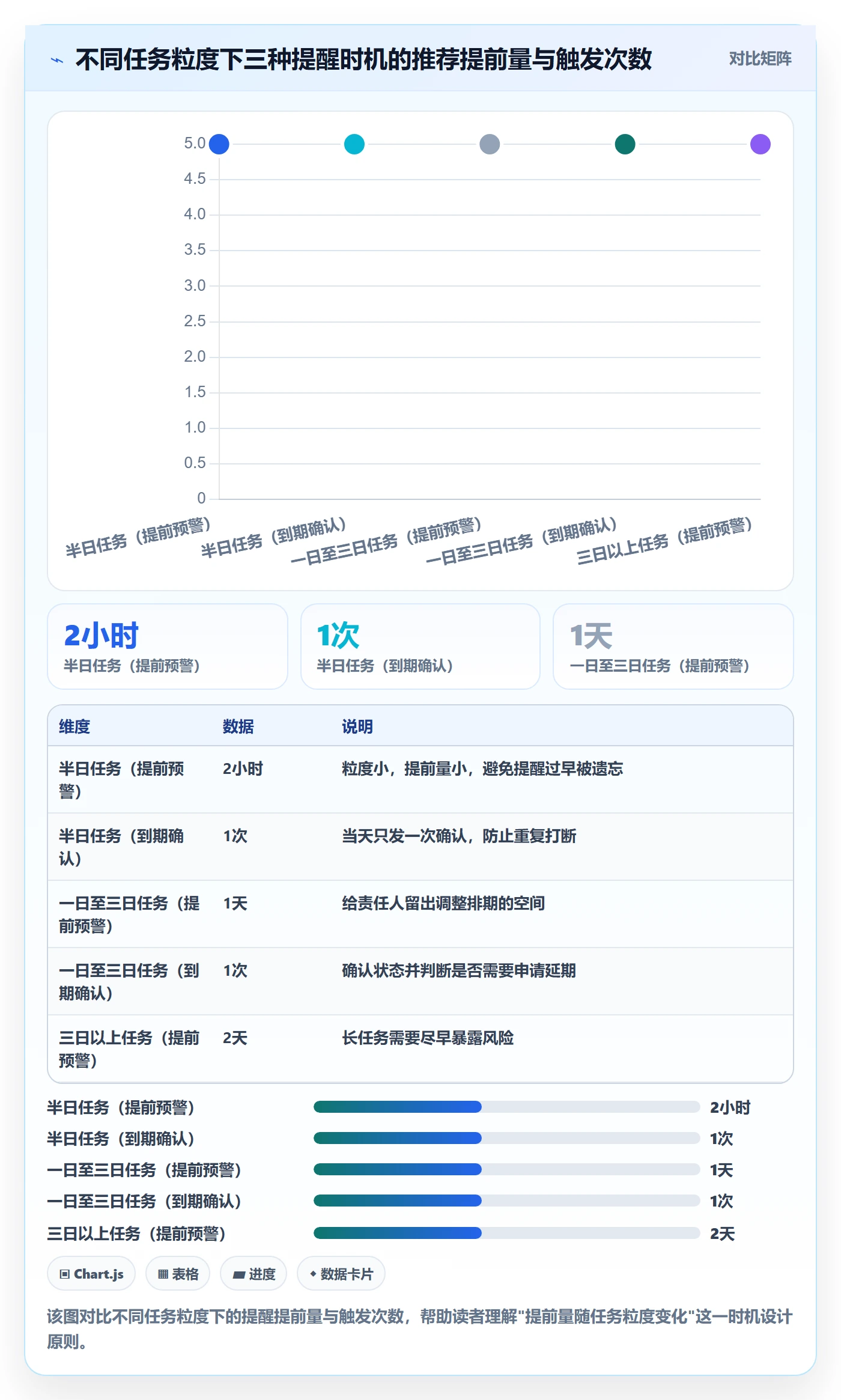Viewport: 841px width, 1400px height.
Task: Click progress bar for 三日以上任务（提前预警）
Action: pos(507,1233)
